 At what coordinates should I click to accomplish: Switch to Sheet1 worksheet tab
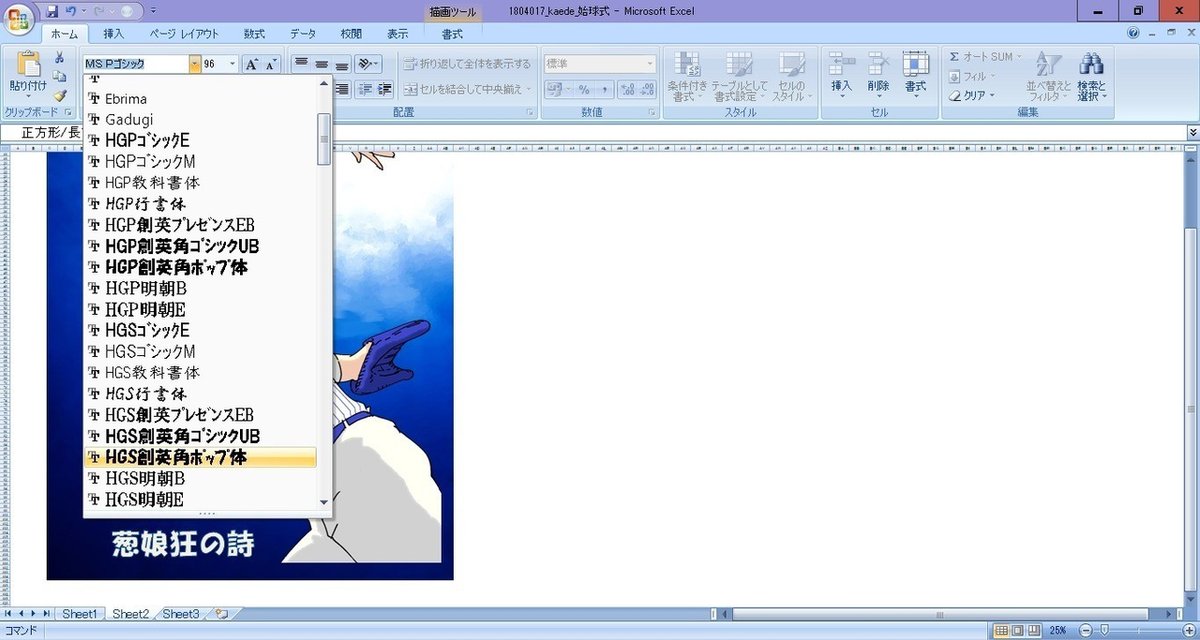click(x=80, y=614)
